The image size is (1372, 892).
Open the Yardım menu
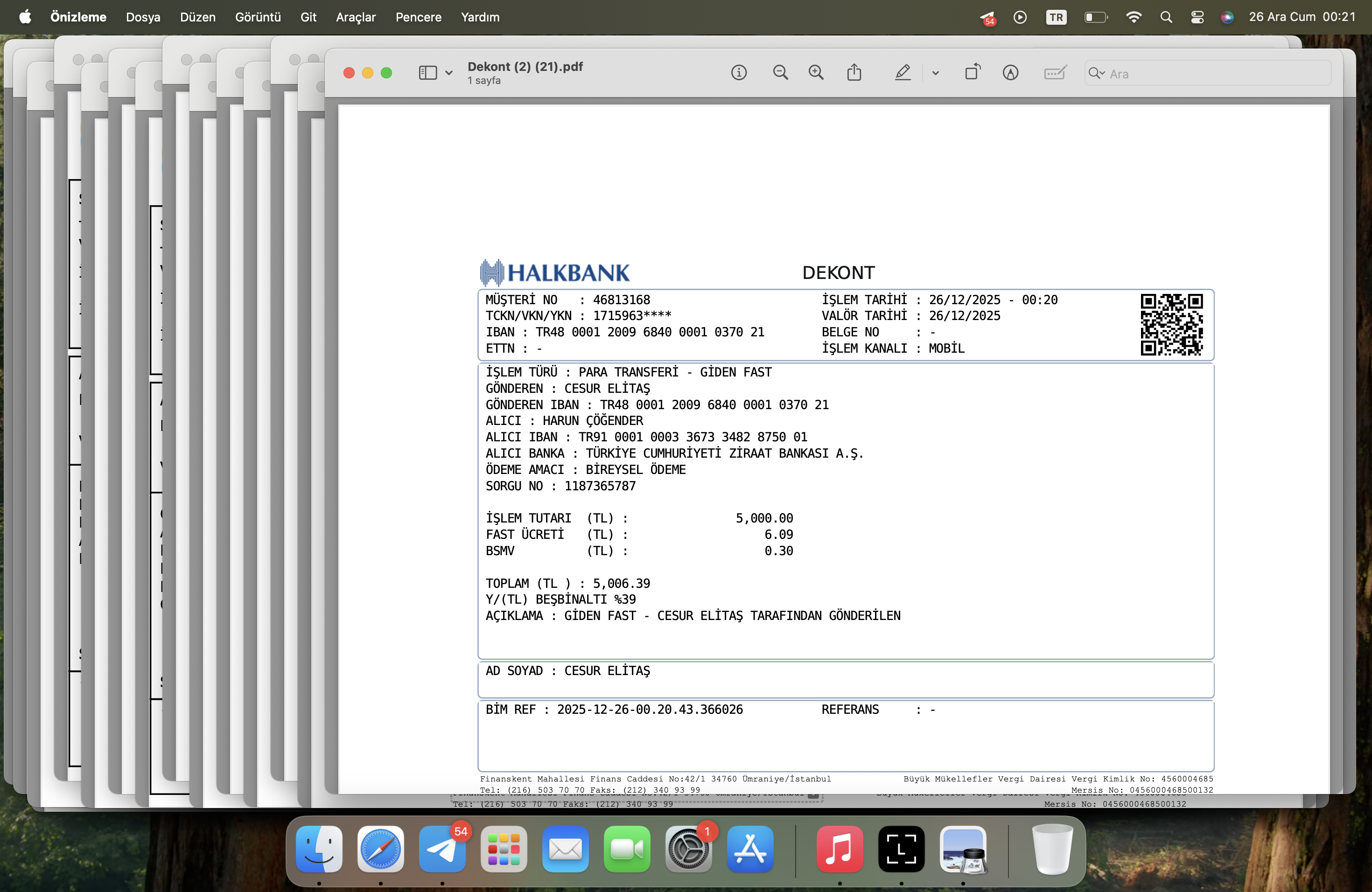[480, 17]
